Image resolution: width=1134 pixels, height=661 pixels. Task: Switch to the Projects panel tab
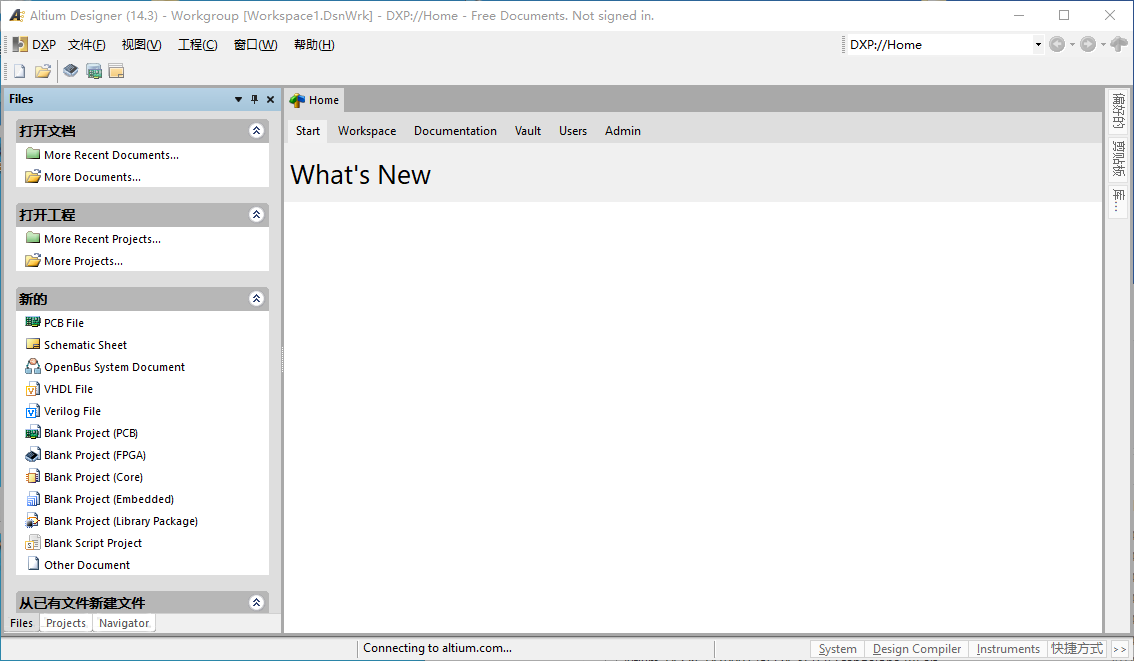[66, 623]
